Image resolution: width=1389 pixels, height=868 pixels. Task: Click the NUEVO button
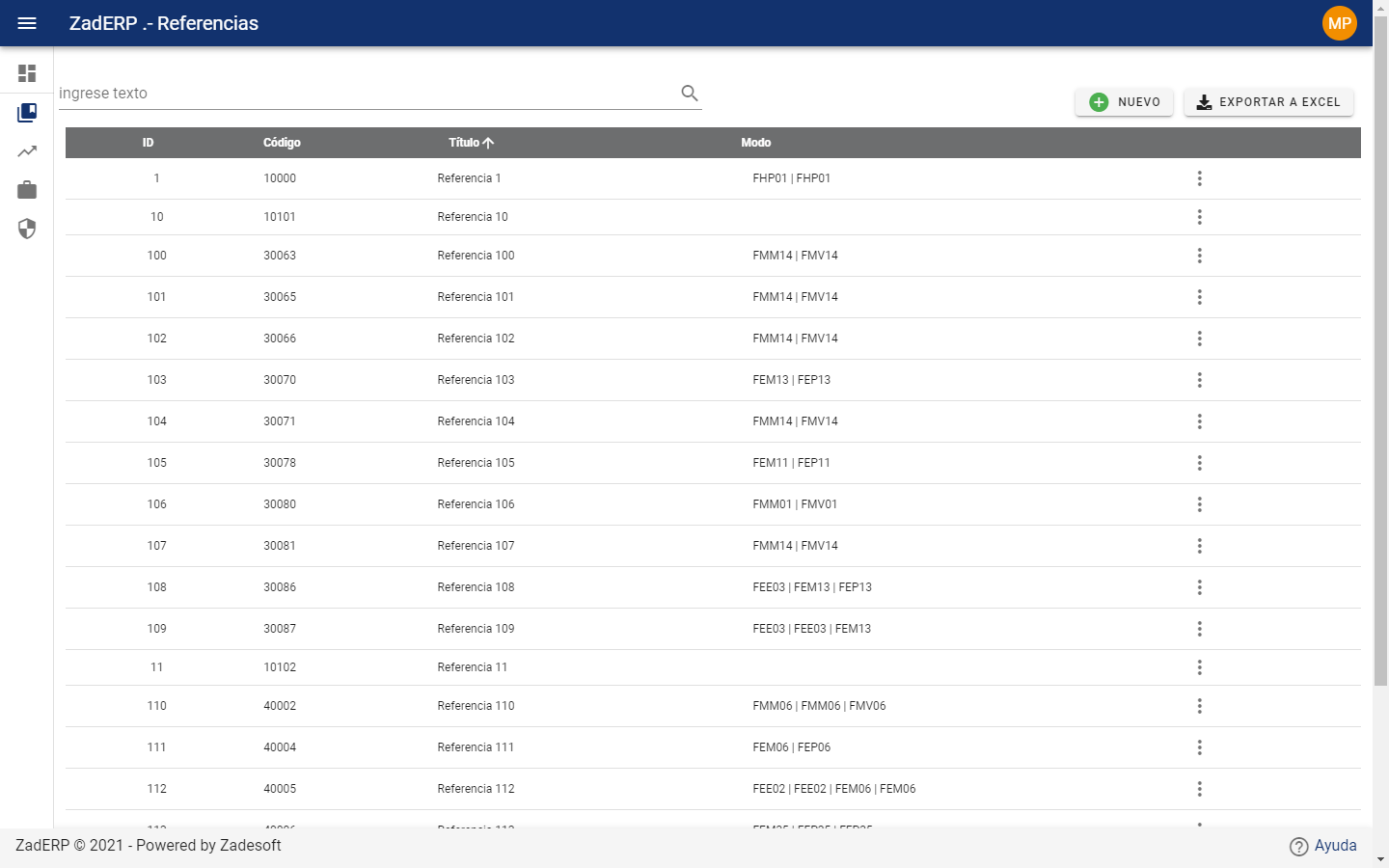tap(1125, 102)
